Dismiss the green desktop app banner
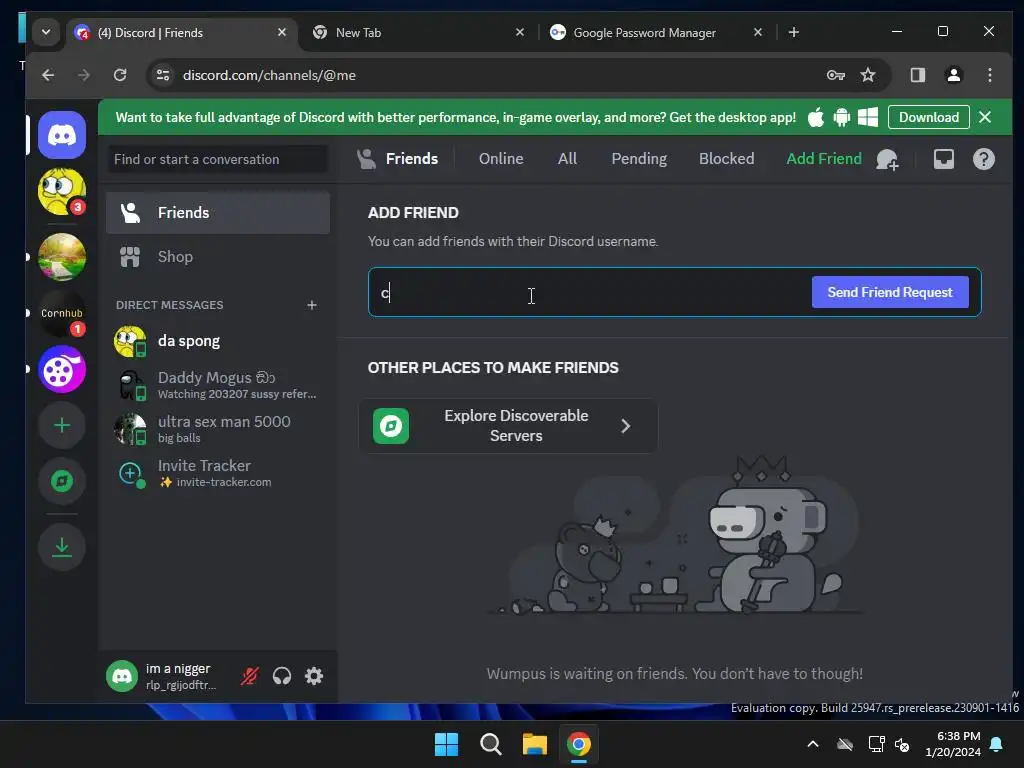This screenshot has height=768, width=1024. pyautogui.click(x=985, y=118)
